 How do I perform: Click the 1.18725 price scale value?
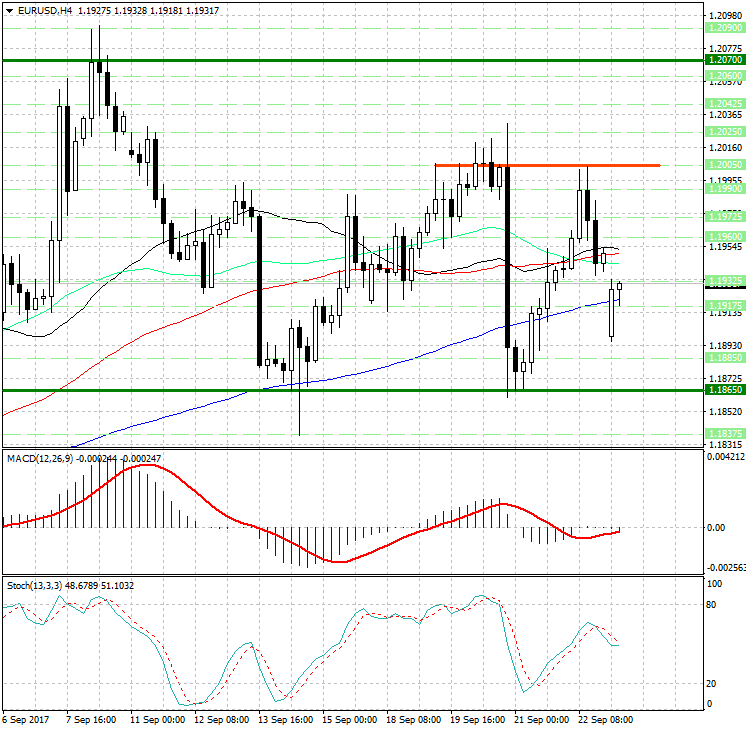point(726,378)
